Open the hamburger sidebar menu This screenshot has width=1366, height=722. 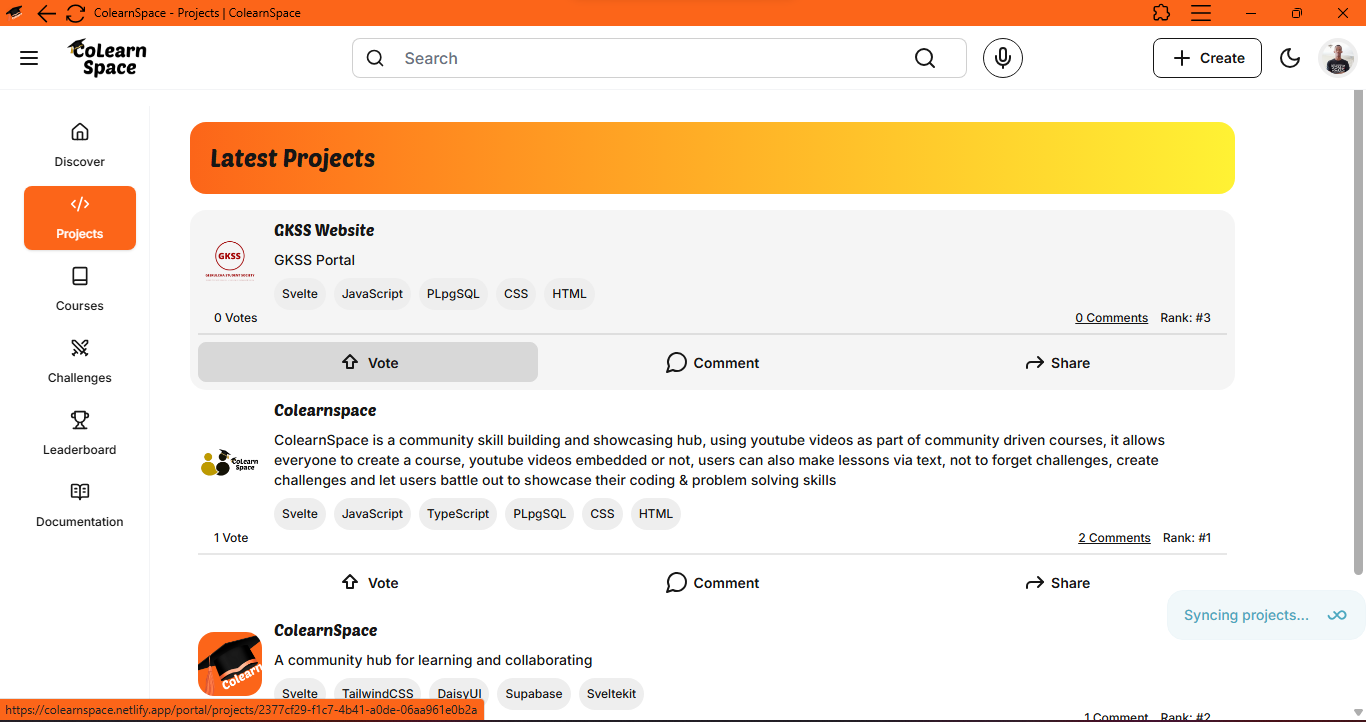click(29, 58)
